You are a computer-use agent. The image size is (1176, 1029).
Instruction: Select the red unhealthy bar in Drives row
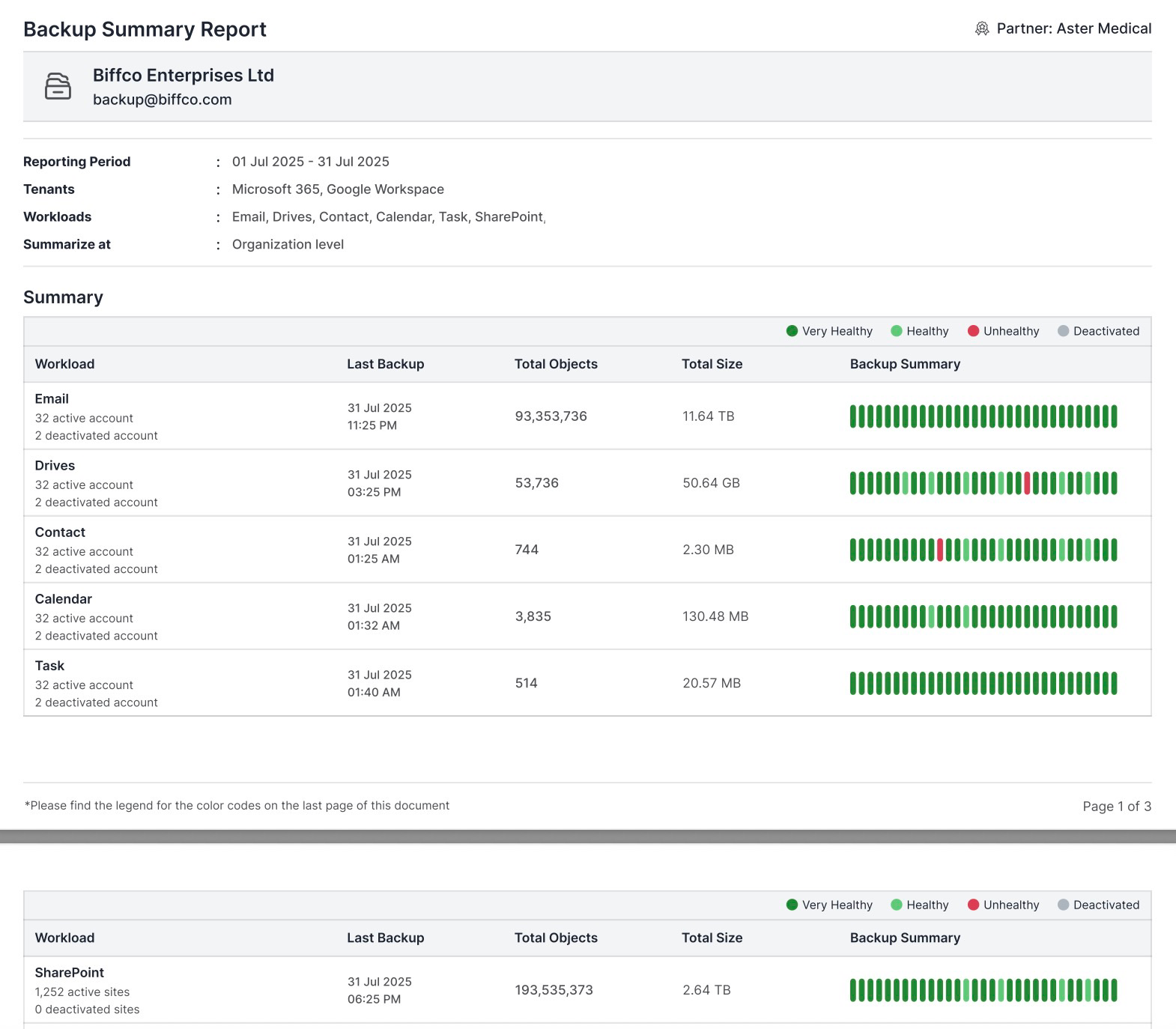click(1027, 483)
